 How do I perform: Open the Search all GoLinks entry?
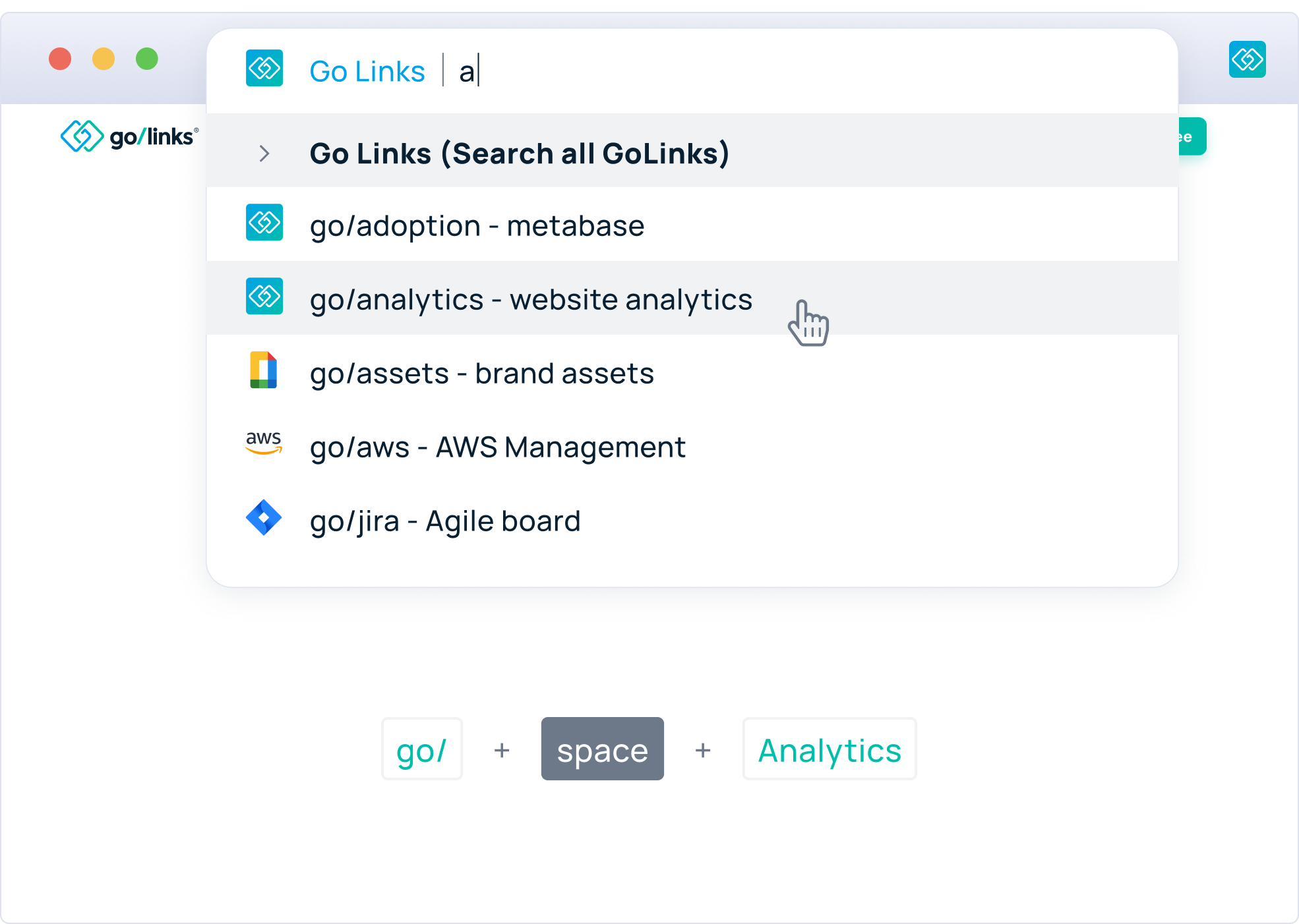click(x=520, y=153)
